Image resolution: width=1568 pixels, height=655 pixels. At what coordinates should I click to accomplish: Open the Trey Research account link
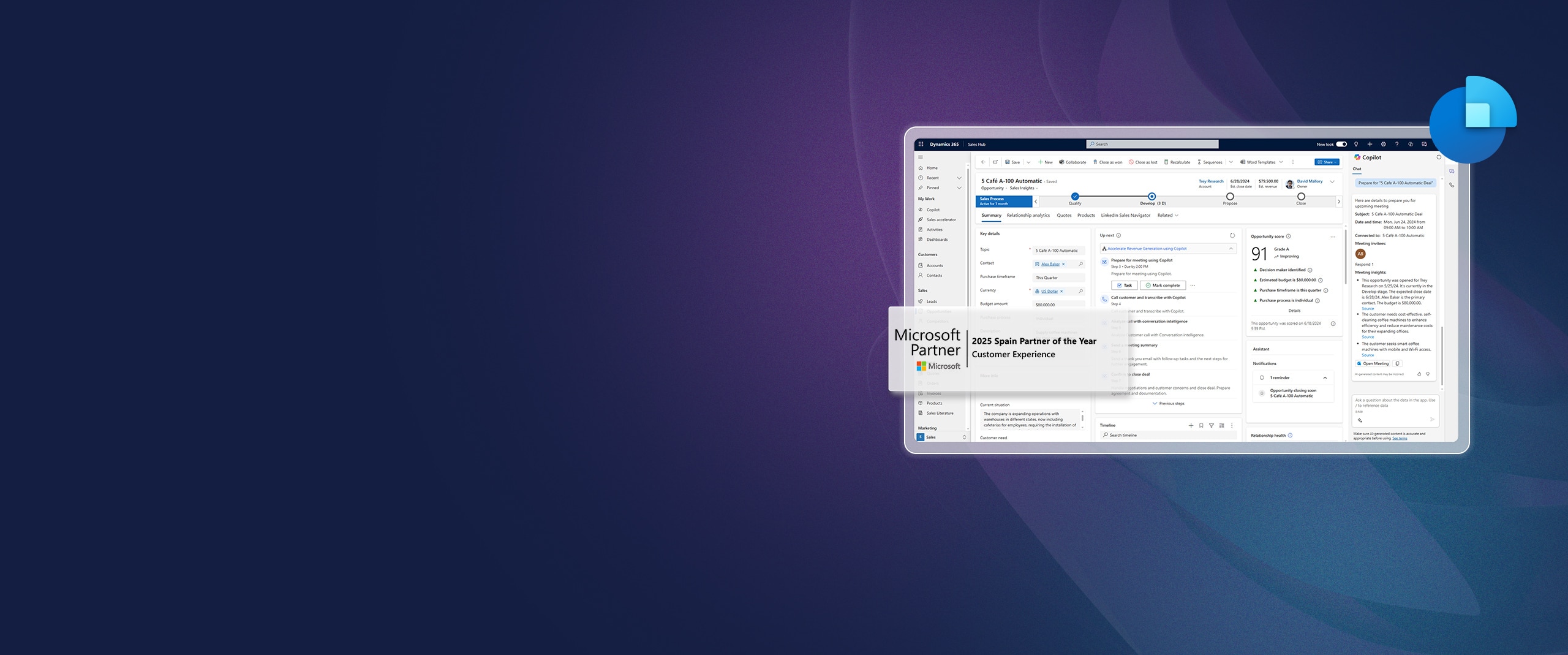coord(1211,181)
